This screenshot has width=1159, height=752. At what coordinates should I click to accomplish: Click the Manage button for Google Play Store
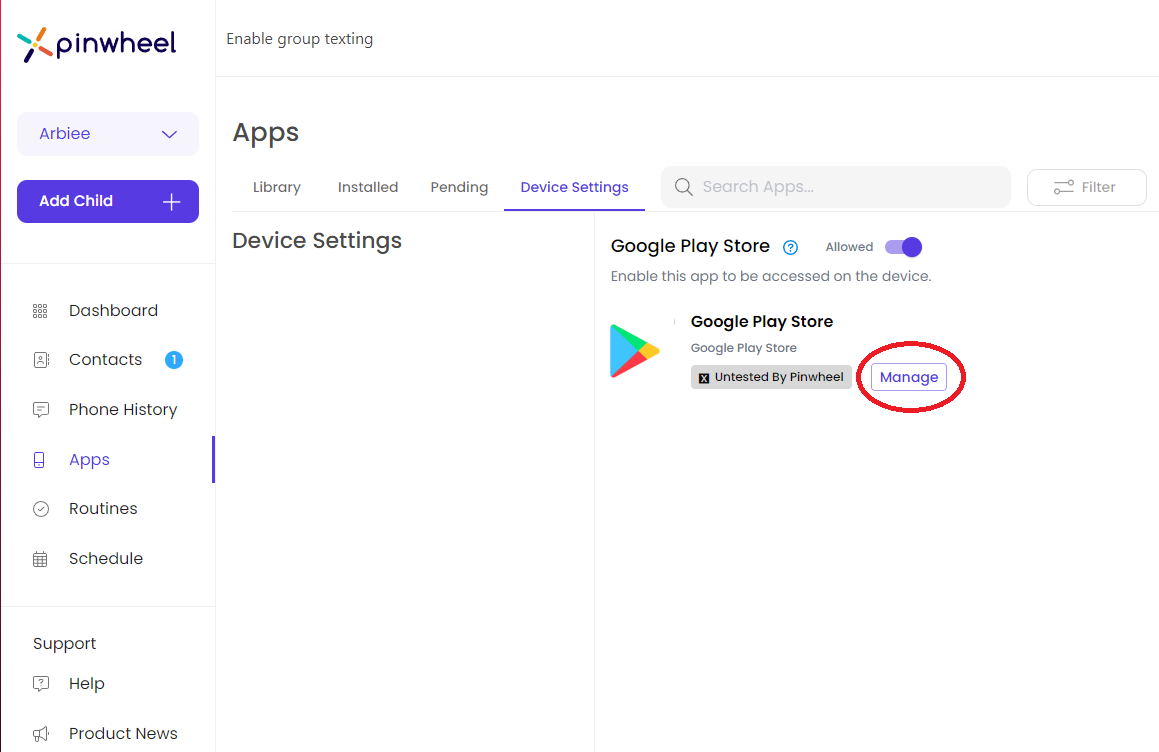[x=908, y=377]
